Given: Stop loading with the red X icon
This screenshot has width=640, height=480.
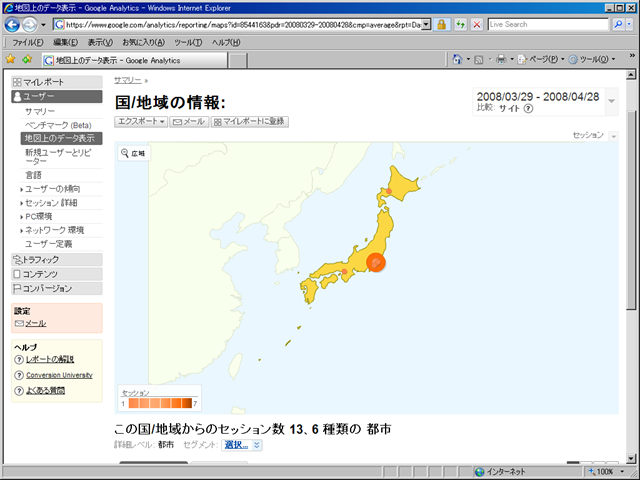Looking at the screenshot, I should point(476,25).
